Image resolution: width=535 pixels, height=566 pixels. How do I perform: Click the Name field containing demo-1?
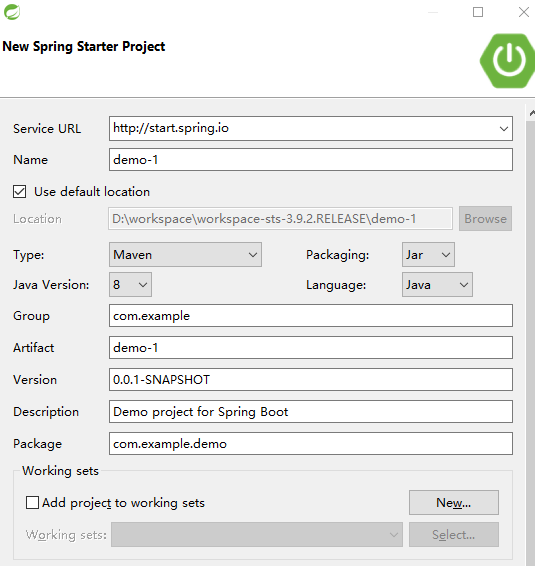point(311,160)
